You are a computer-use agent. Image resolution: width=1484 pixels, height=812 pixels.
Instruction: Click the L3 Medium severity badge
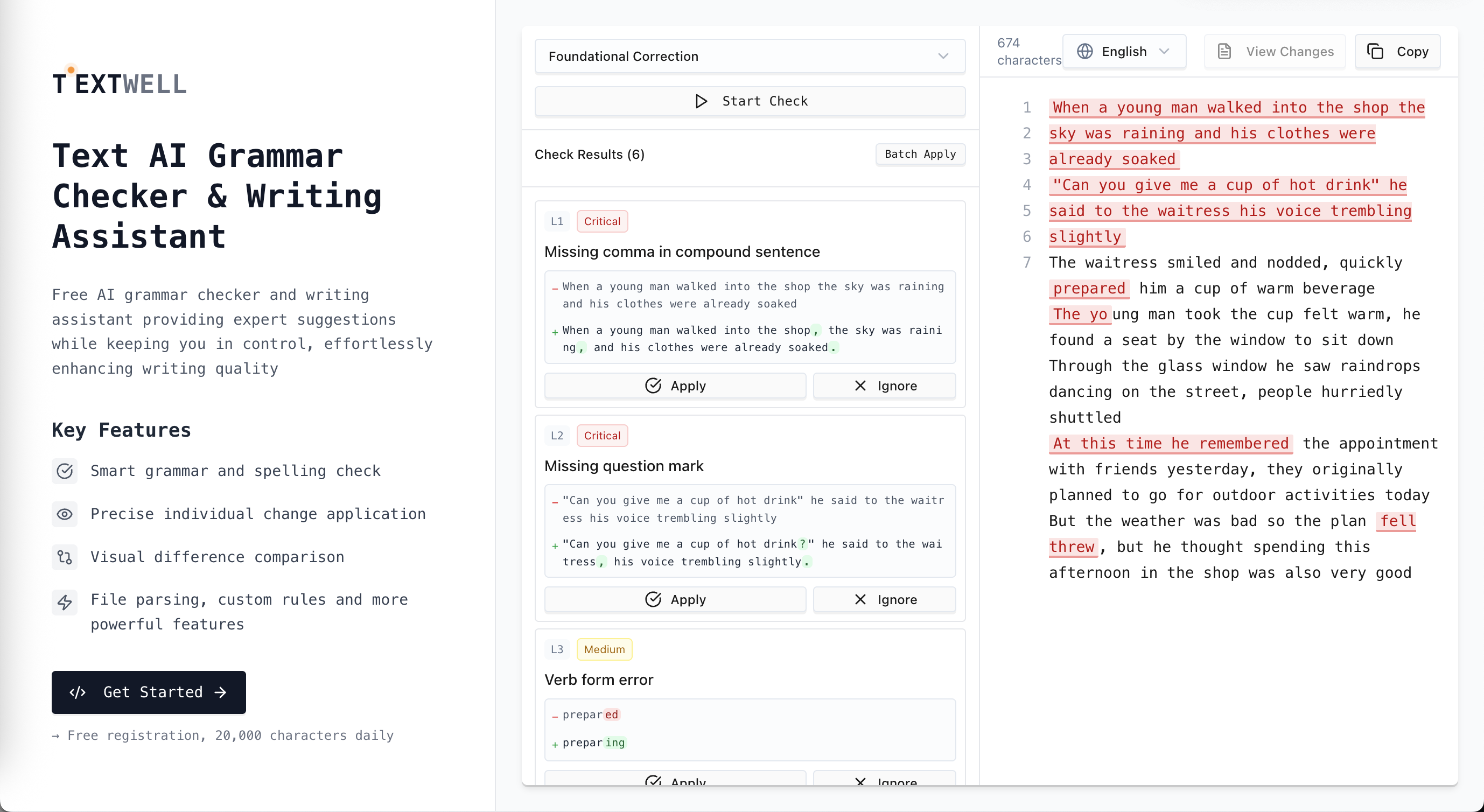[x=604, y=649]
